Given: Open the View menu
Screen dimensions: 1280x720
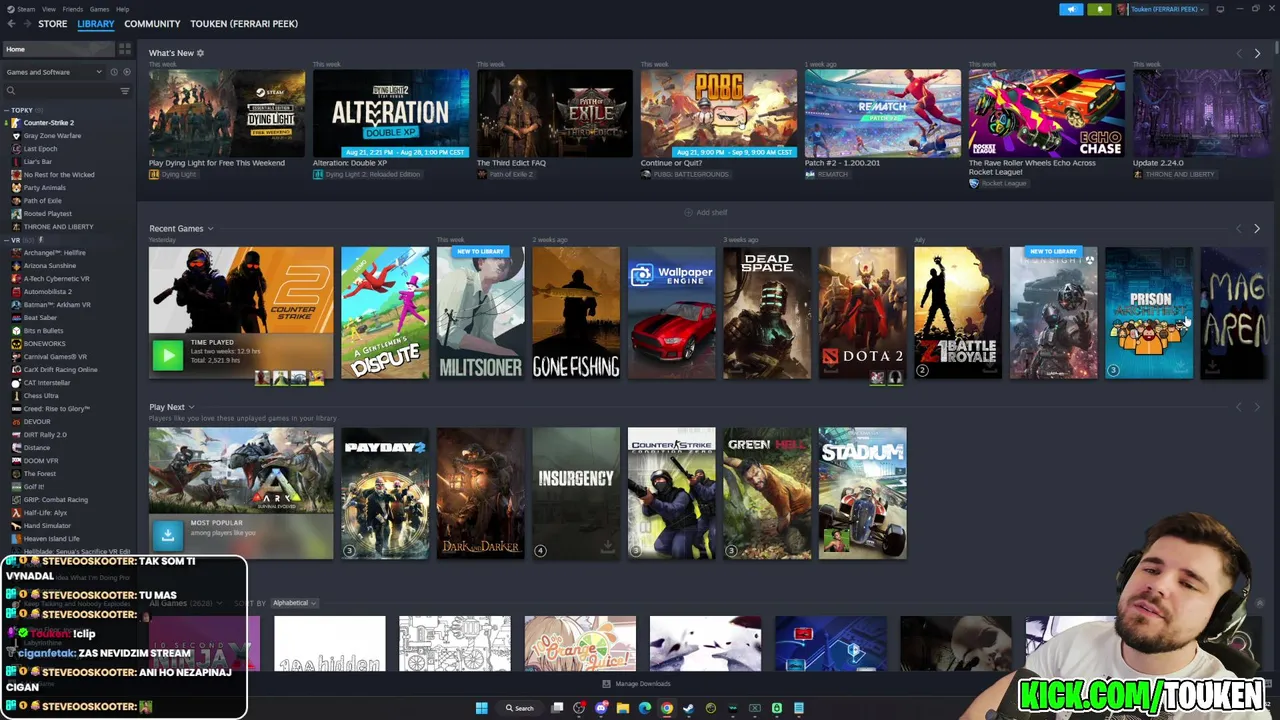Looking at the screenshot, I should point(49,9).
